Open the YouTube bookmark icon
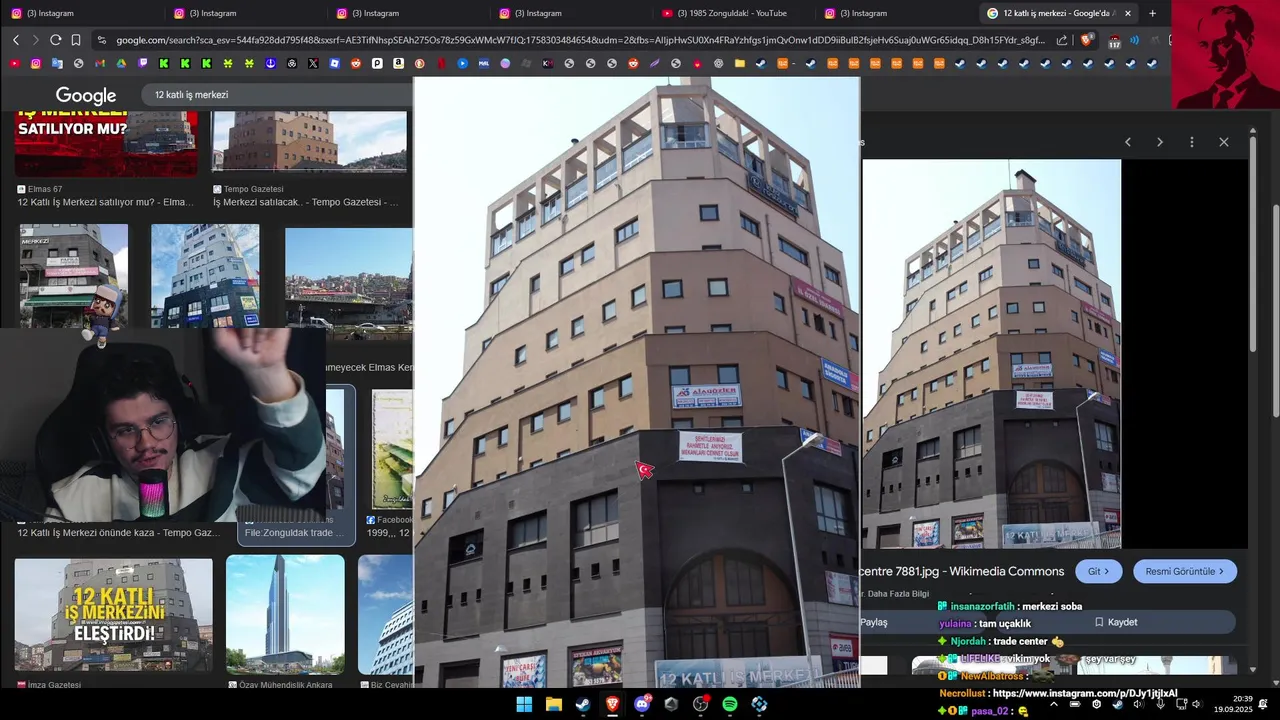The width and height of the screenshot is (1280, 720). (x=14, y=63)
